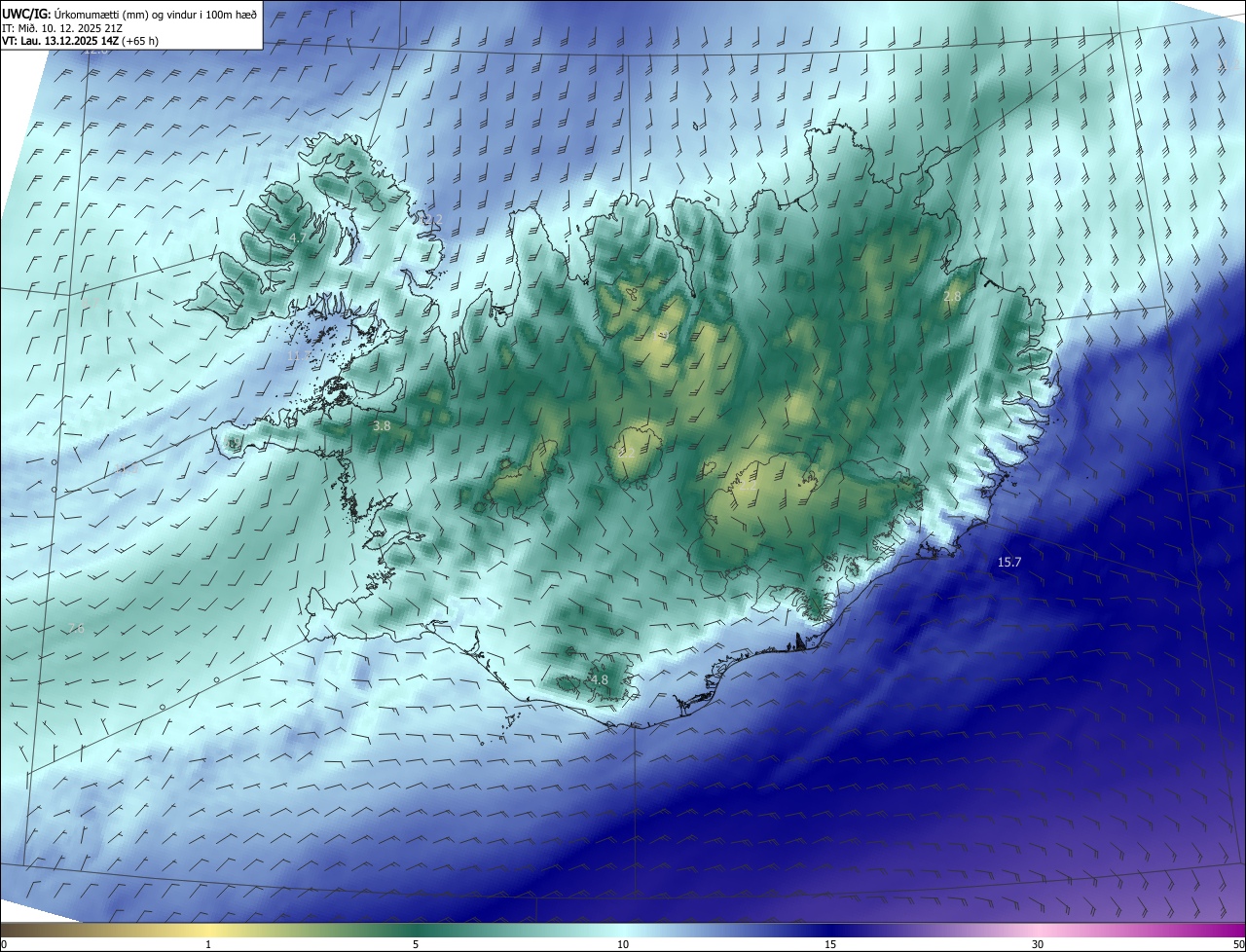Click the 4.7 value label on the map
Screen dimensions: 1246x952
click(x=298, y=238)
